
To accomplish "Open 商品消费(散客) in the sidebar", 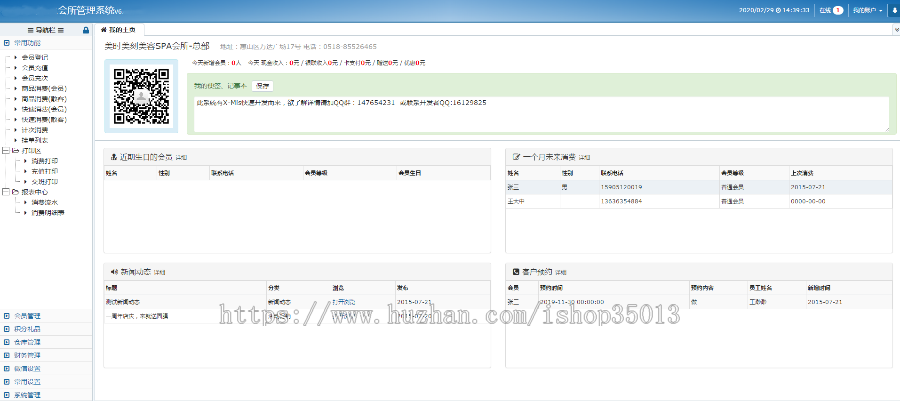I will [x=44, y=99].
